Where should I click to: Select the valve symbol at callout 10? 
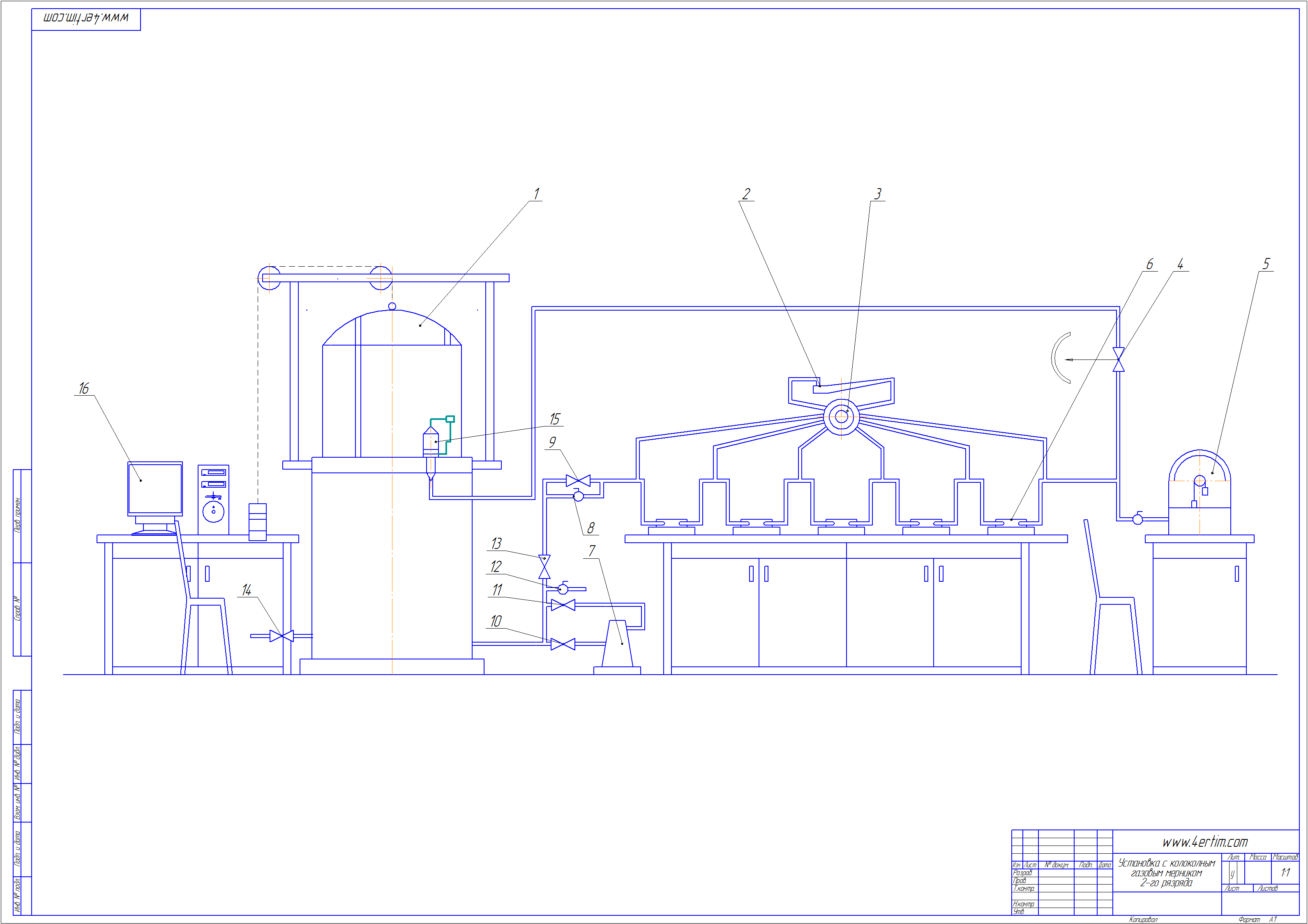(563, 644)
